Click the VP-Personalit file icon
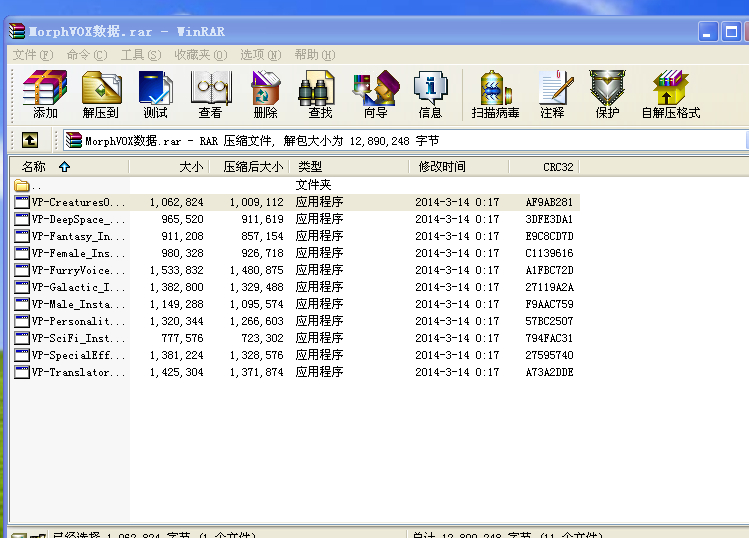 coord(21,321)
